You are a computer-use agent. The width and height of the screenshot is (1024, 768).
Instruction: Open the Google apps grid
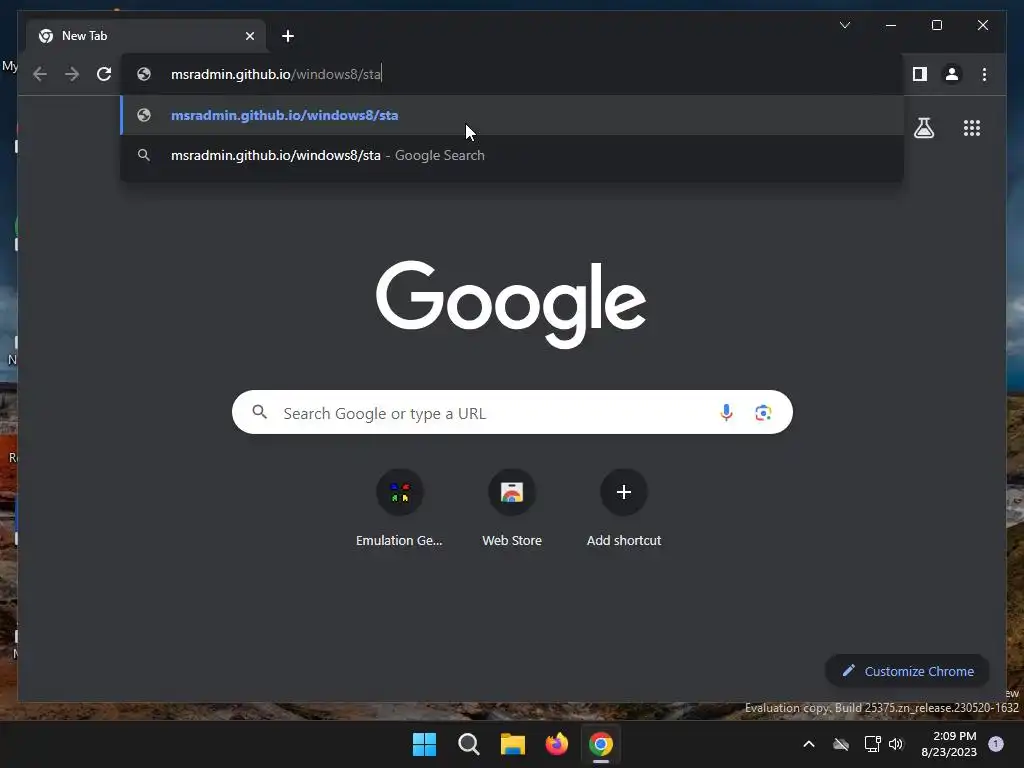point(972,128)
